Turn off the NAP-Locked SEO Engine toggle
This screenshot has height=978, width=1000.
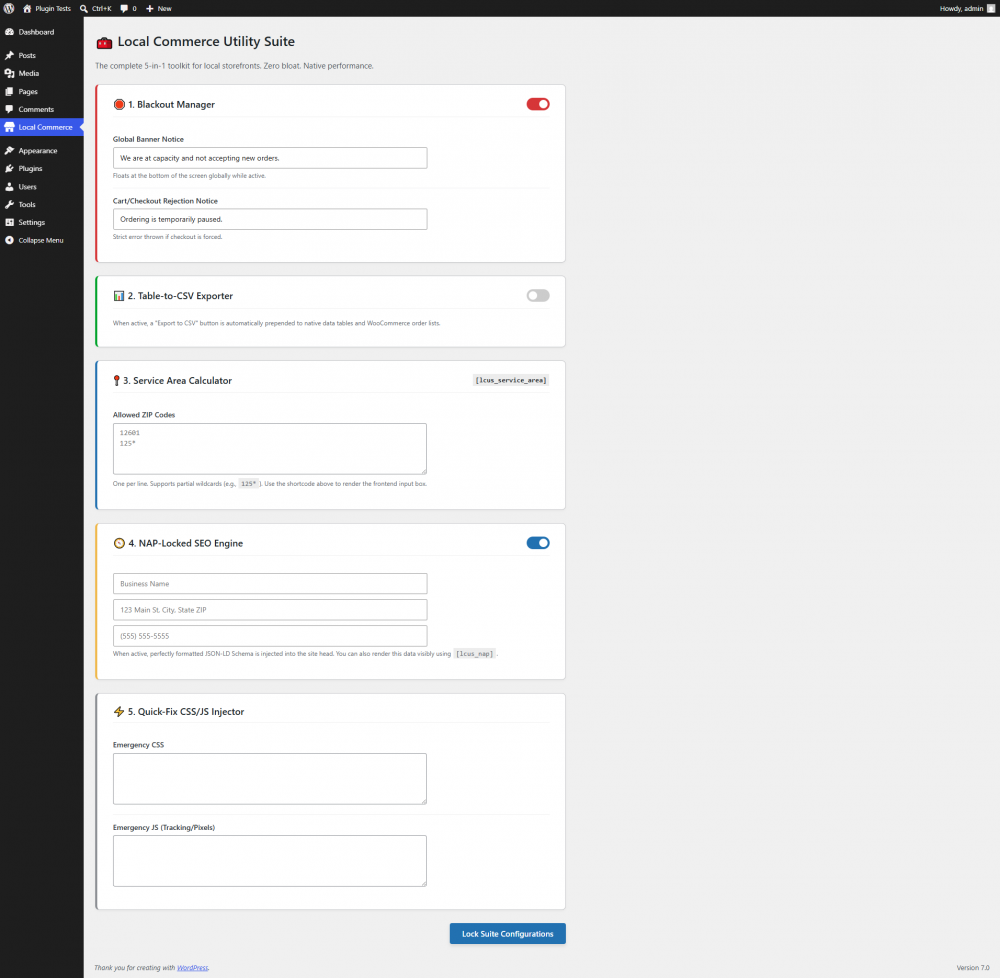(x=538, y=543)
